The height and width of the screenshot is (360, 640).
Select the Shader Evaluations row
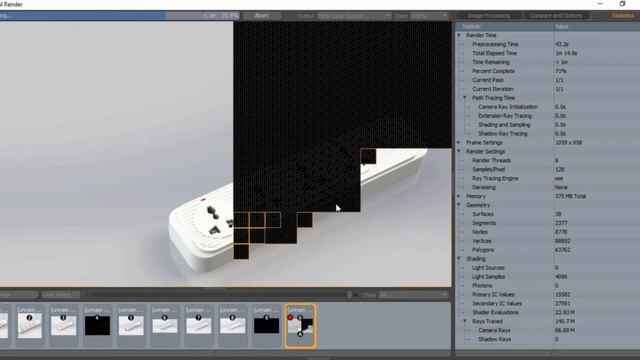[548, 312]
